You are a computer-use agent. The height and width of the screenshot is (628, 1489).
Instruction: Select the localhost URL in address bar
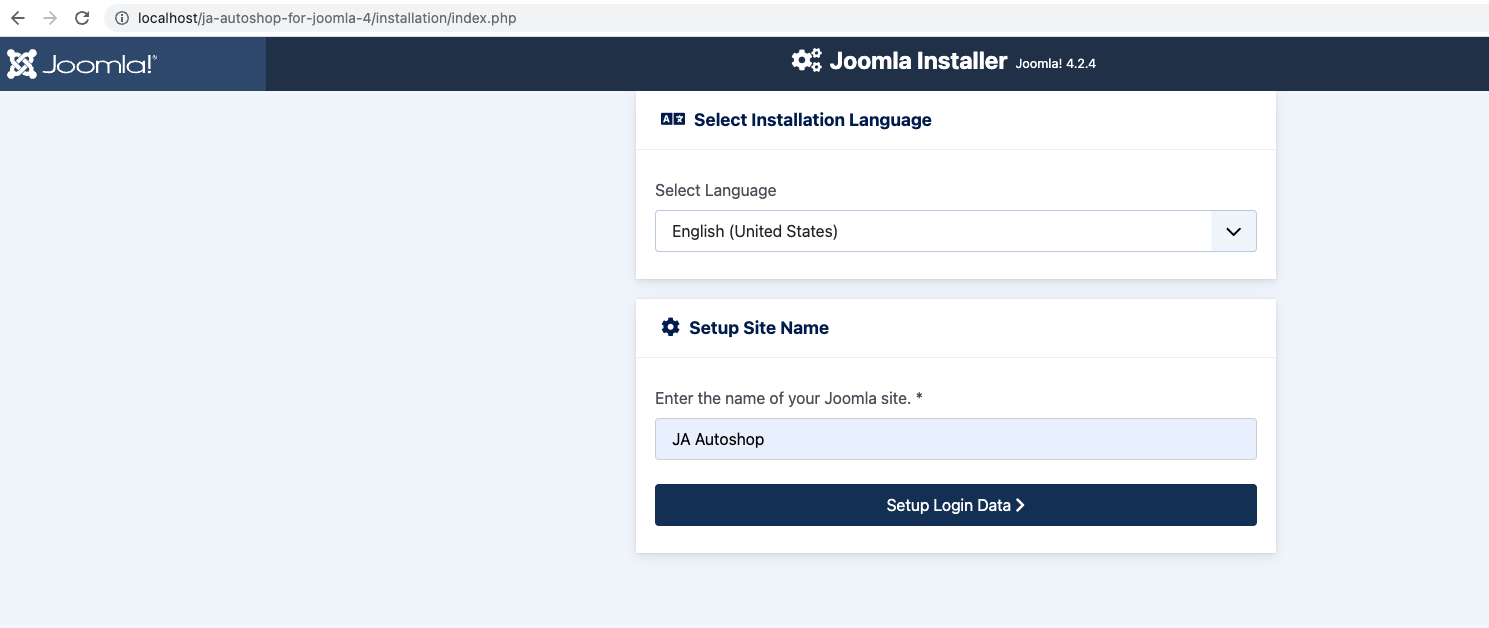click(x=327, y=18)
